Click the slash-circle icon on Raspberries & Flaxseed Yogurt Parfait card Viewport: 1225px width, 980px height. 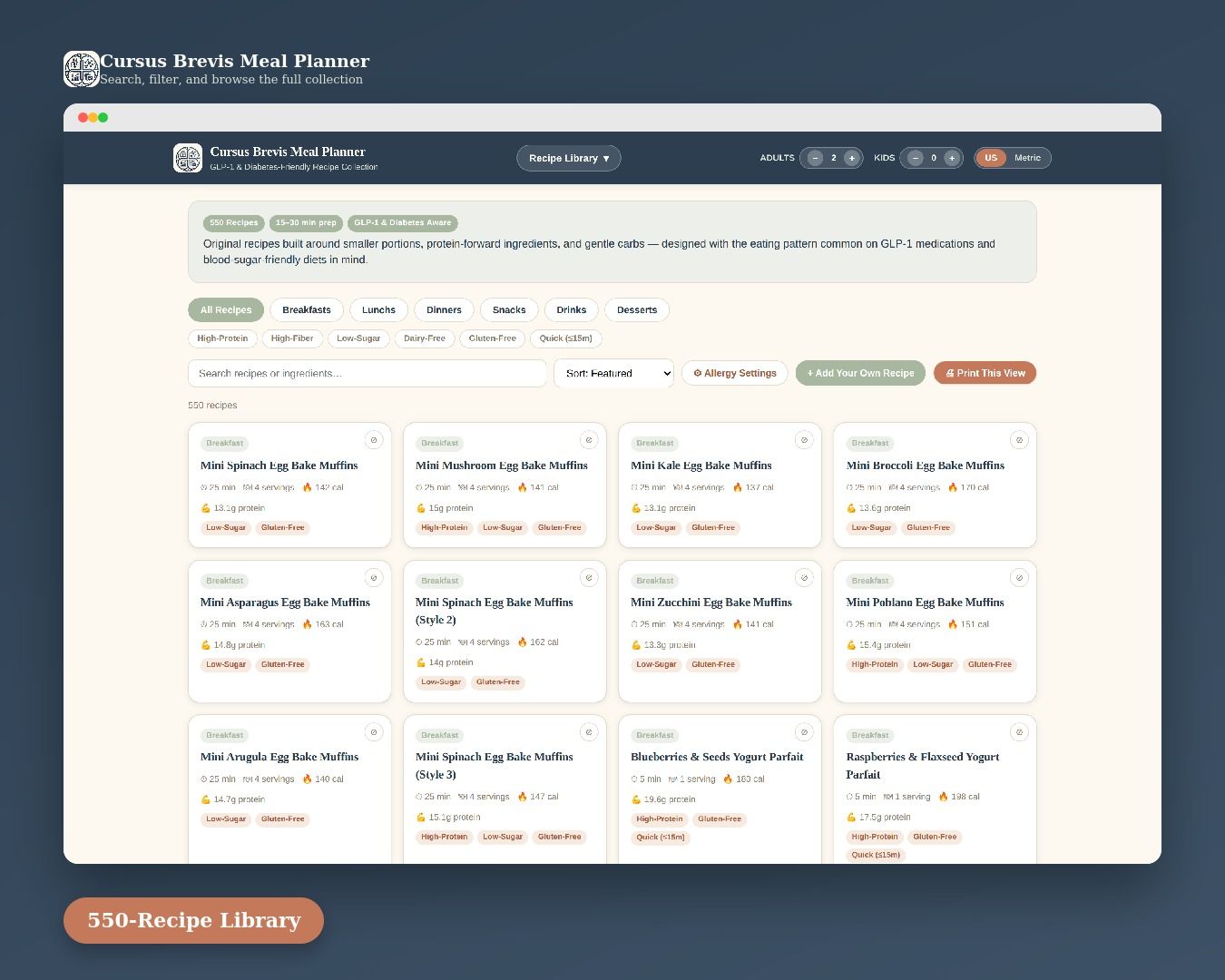point(1019,732)
